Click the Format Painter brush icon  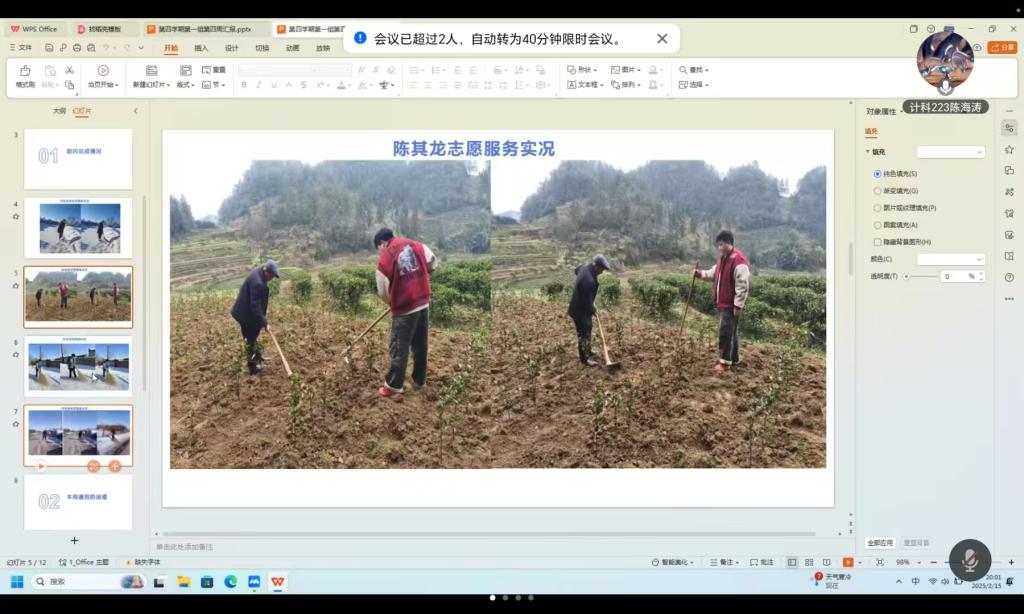pos(24,71)
